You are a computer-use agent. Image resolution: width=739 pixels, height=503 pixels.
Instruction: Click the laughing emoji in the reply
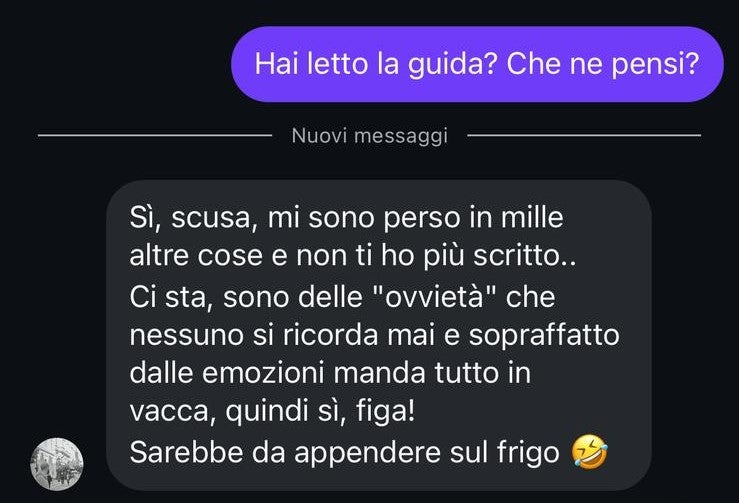pyautogui.click(x=589, y=452)
